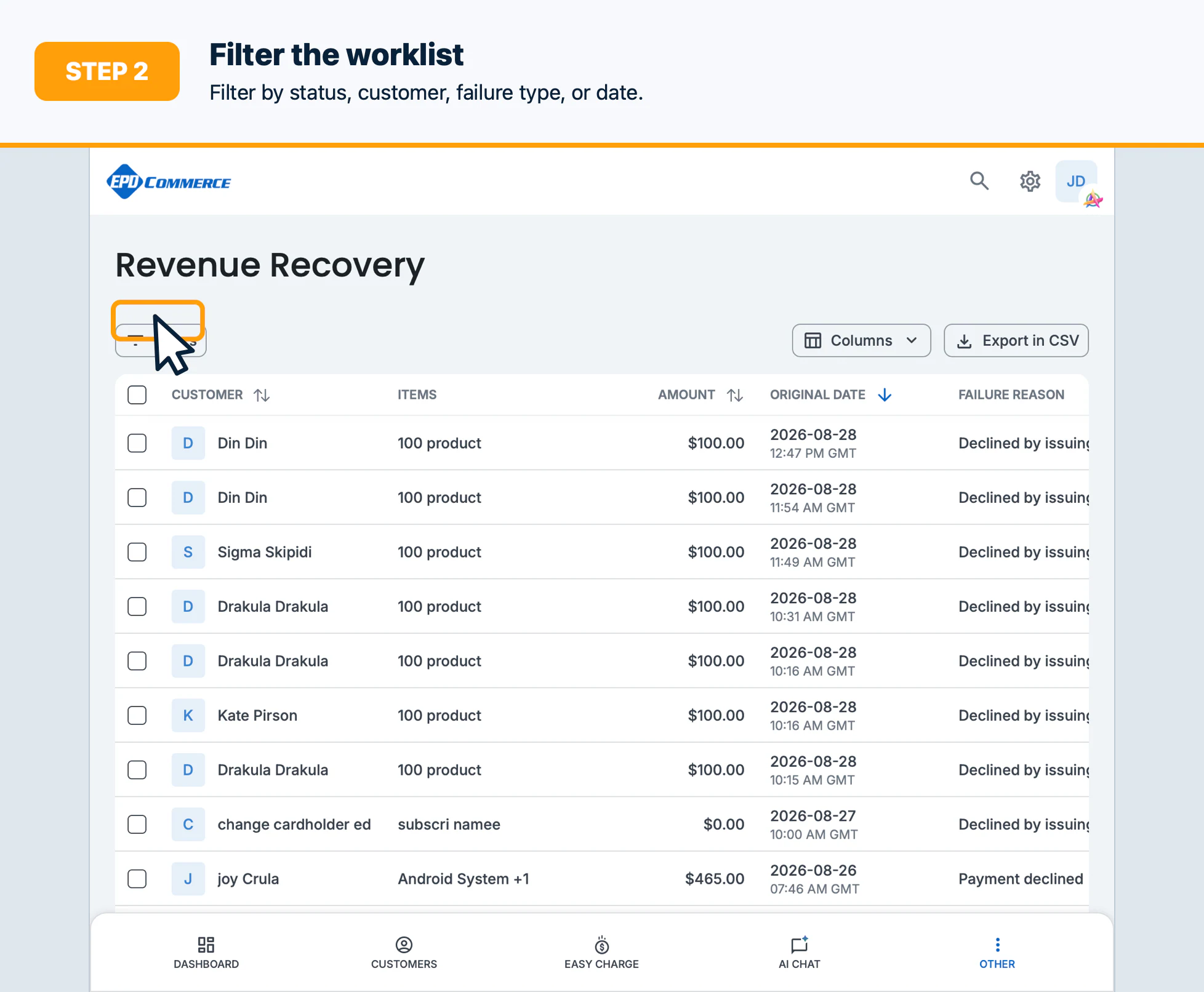Image resolution: width=1204 pixels, height=992 pixels.
Task: Click the Columns table icon
Action: (x=813, y=341)
